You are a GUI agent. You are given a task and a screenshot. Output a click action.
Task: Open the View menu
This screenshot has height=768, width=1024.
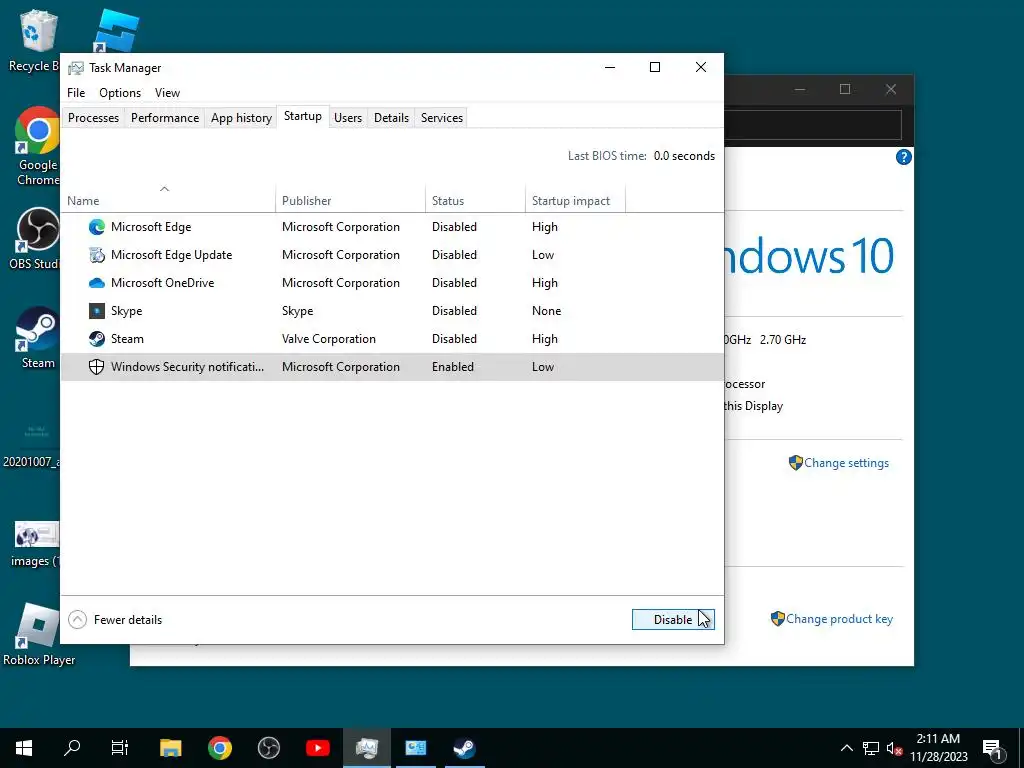click(x=167, y=93)
